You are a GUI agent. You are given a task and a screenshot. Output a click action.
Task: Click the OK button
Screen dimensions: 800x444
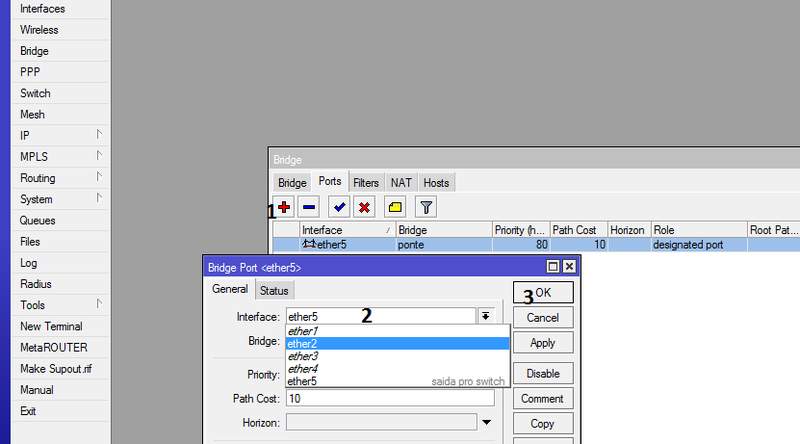coord(543,292)
